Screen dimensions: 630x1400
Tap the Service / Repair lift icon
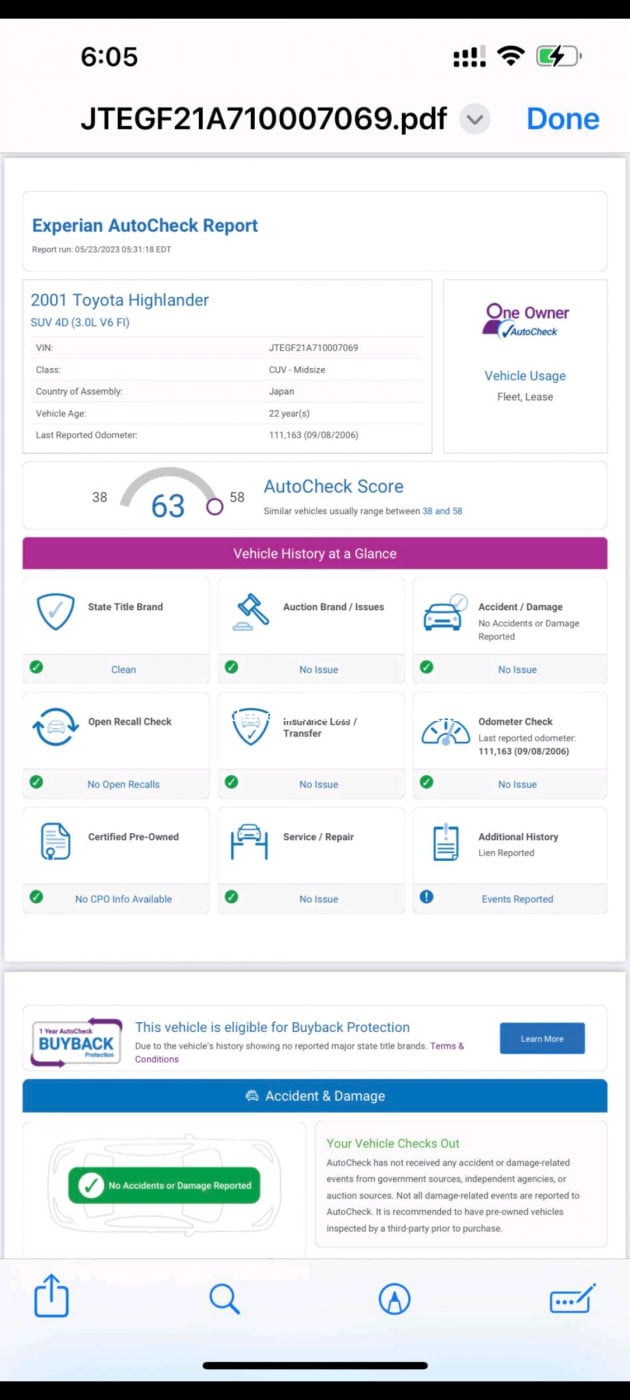[251, 842]
